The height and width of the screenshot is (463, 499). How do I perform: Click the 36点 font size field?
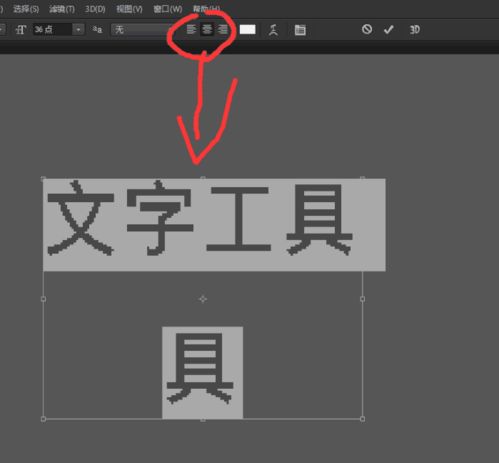[52, 30]
